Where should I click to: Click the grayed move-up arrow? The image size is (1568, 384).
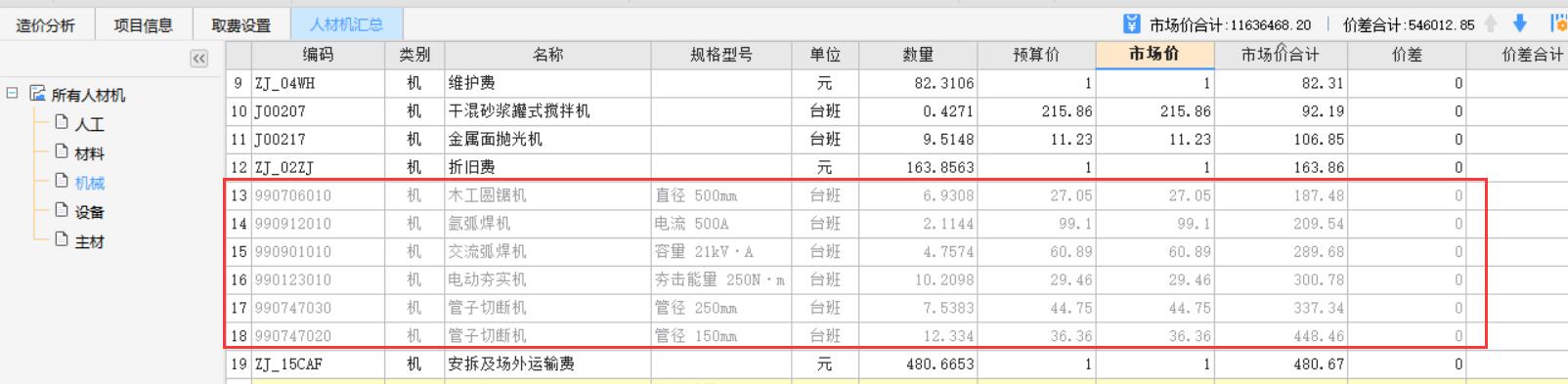1491,23
